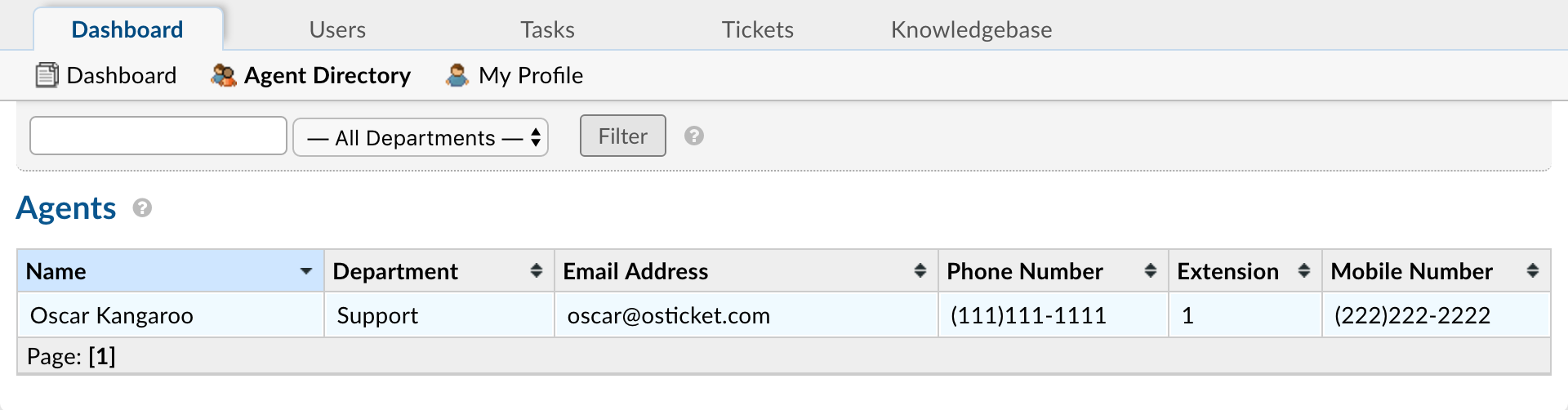Click the Dashboard clipboard icon

[x=47, y=75]
